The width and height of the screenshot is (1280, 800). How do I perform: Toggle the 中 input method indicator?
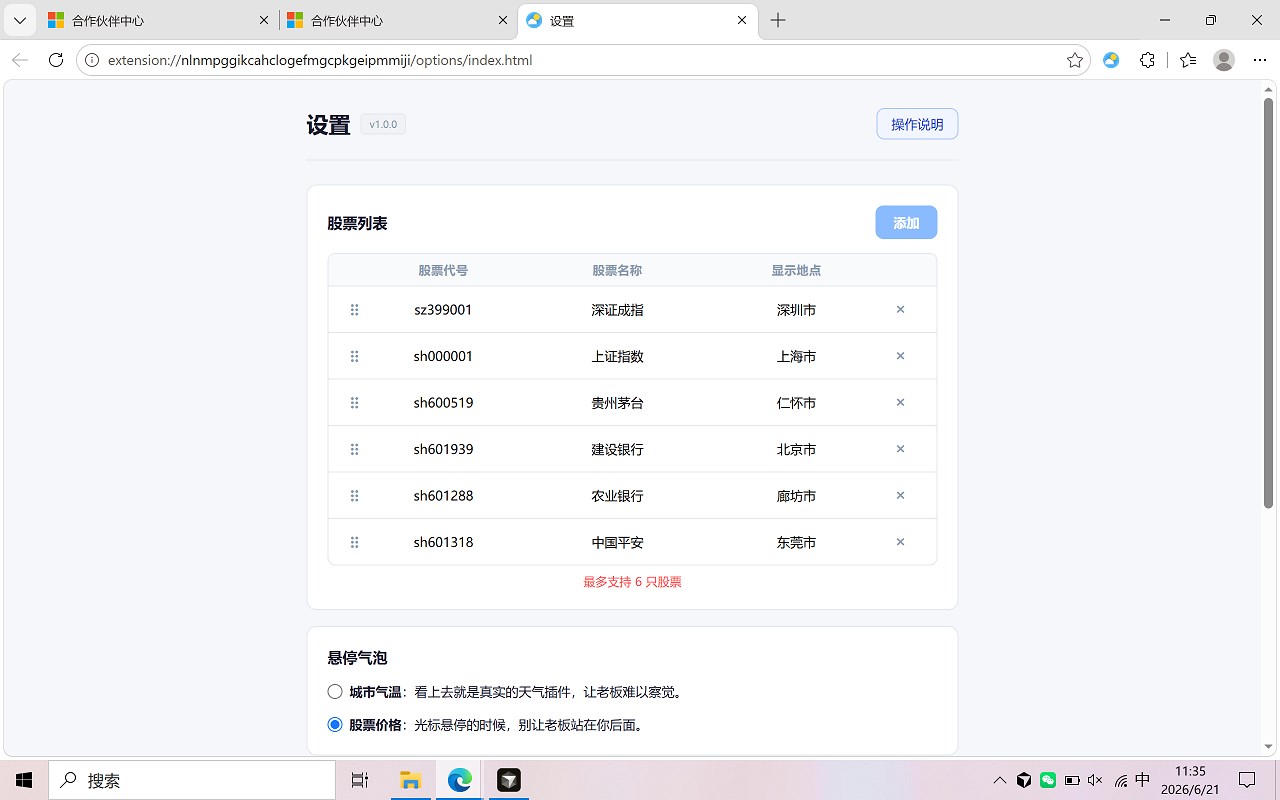tap(1143, 780)
